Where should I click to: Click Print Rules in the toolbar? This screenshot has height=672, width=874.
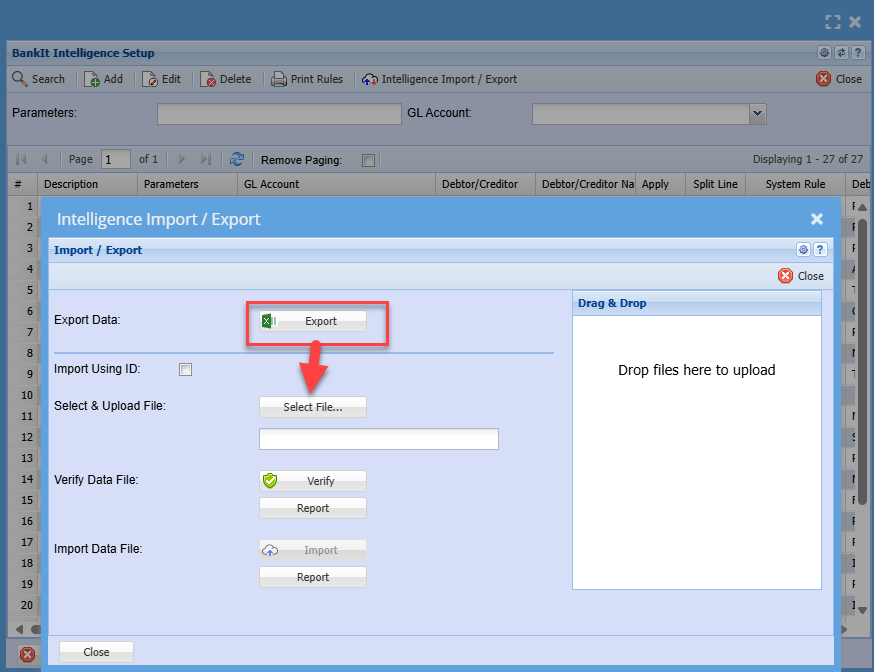pyautogui.click(x=307, y=79)
